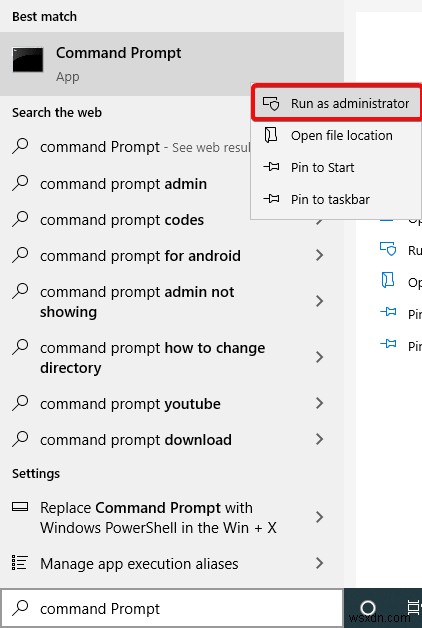This screenshot has height=628, width=422.
Task: Open Manage app execution aliases setting
Action: point(172,564)
